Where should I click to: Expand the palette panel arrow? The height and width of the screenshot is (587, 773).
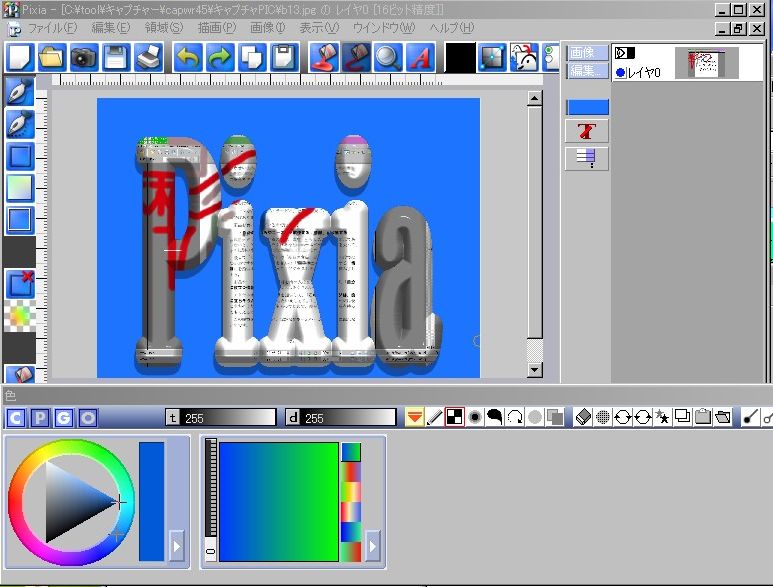(373, 546)
